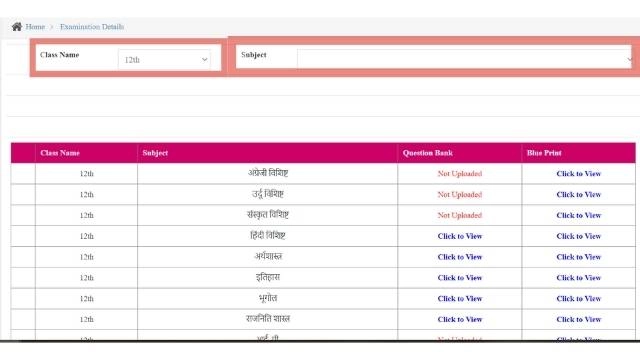This screenshot has height=360, width=640.
Task: Click the Subject column header
Action: 155,153
